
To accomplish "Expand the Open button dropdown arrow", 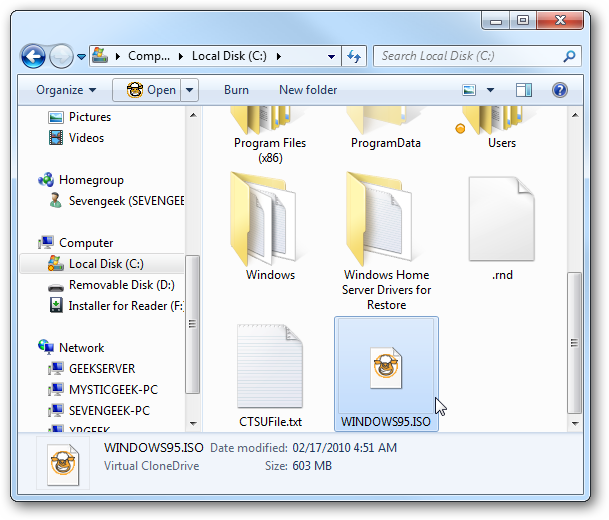I will [190, 90].
